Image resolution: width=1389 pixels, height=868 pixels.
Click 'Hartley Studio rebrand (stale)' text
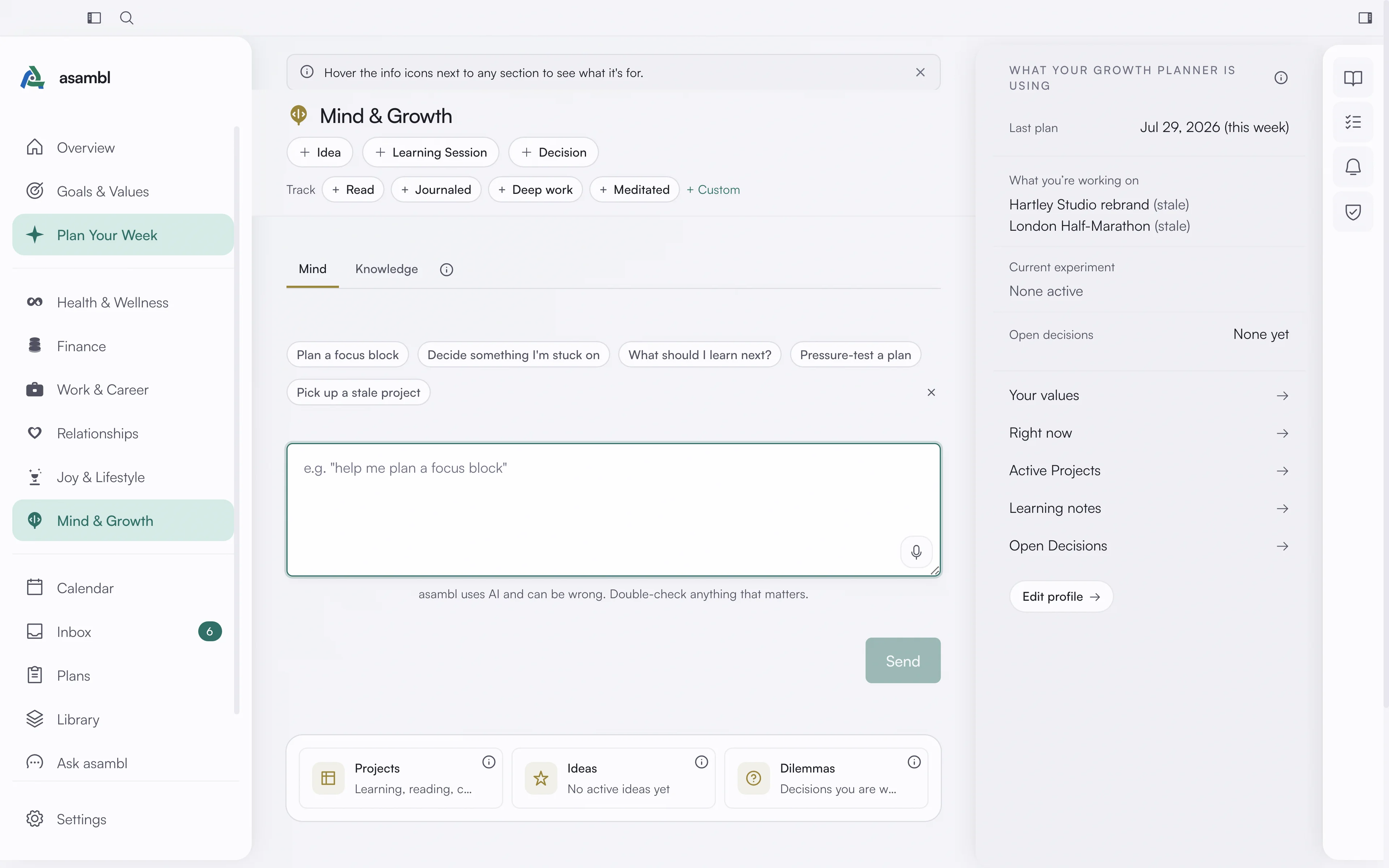(1099, 204)
